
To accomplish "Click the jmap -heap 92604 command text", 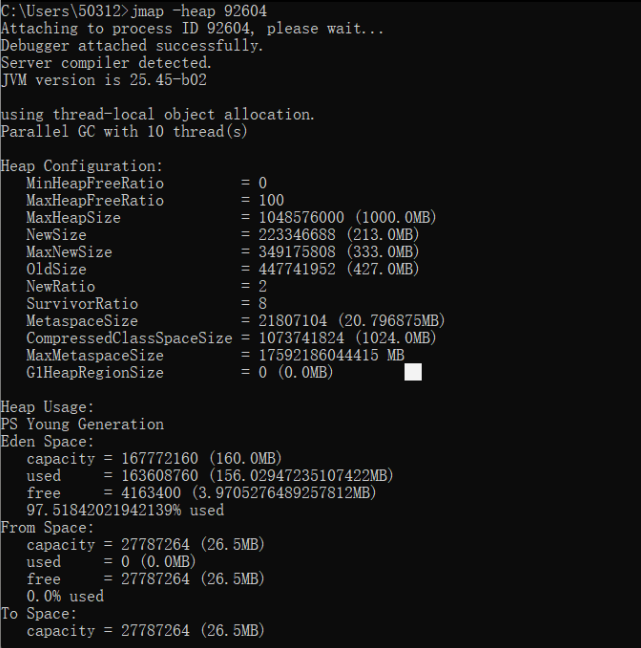I will coord(199,11).
